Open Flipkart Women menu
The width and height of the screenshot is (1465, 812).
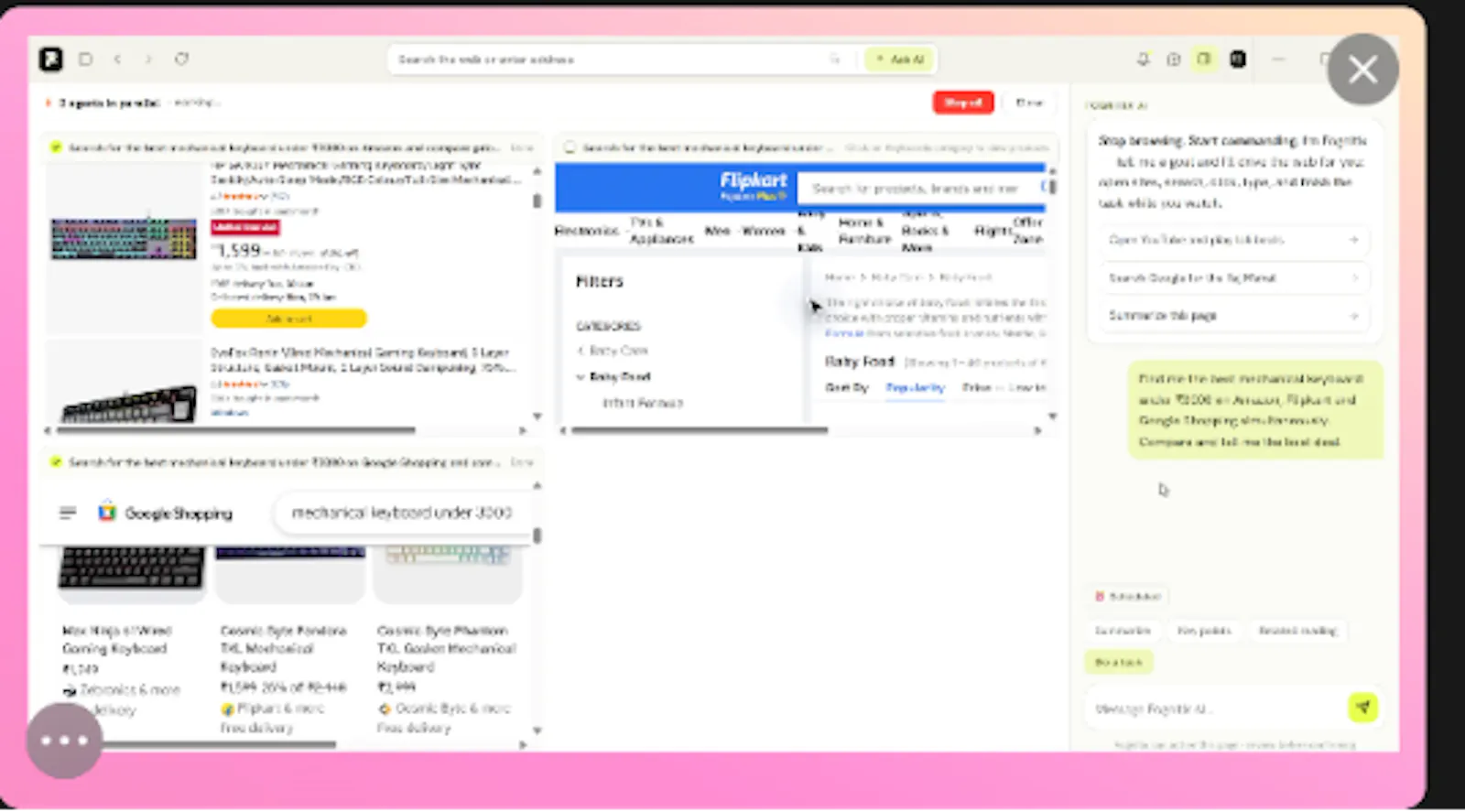pos(764,231)
